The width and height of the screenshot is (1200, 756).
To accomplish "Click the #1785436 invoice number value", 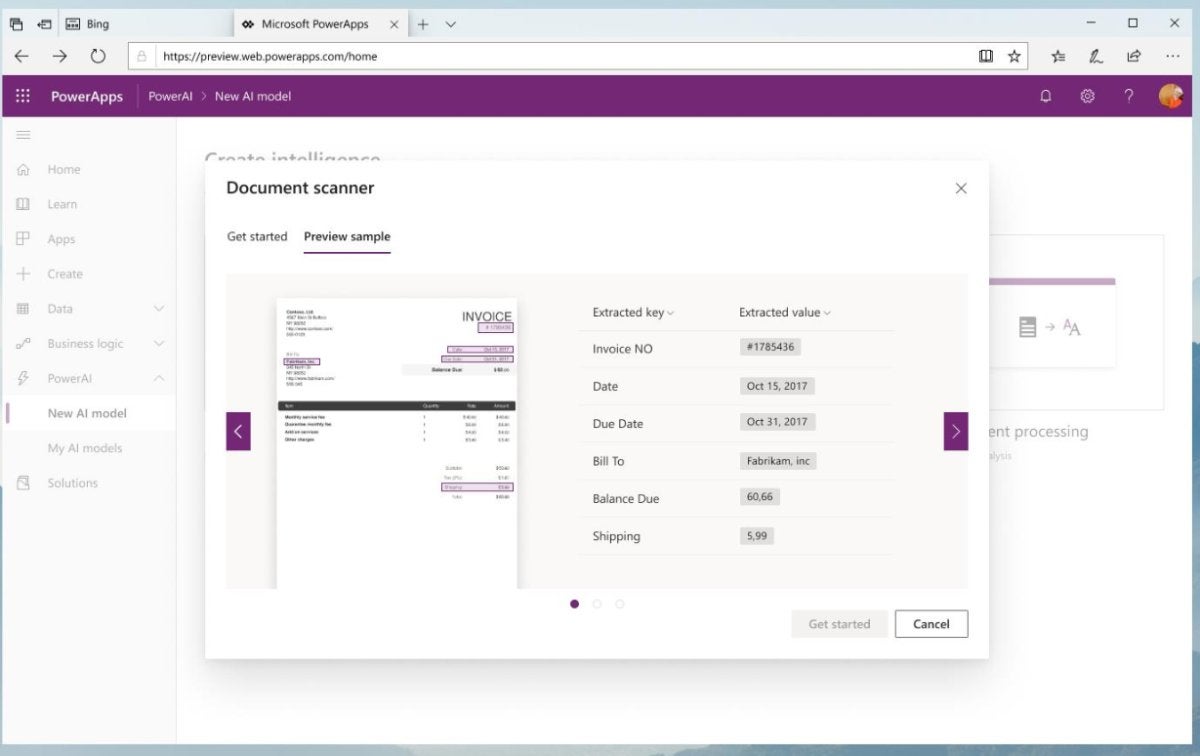I will [x=770, y=347].
